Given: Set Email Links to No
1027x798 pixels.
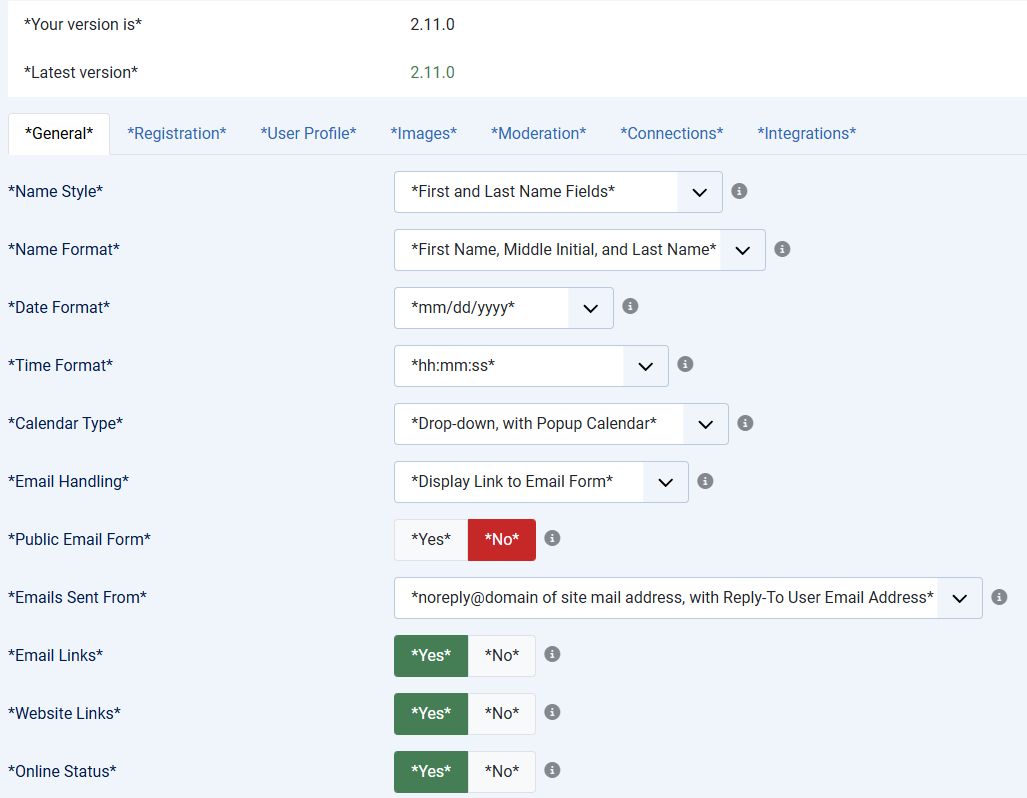Looking at the screenshot, I should click(x=502, y=656).
